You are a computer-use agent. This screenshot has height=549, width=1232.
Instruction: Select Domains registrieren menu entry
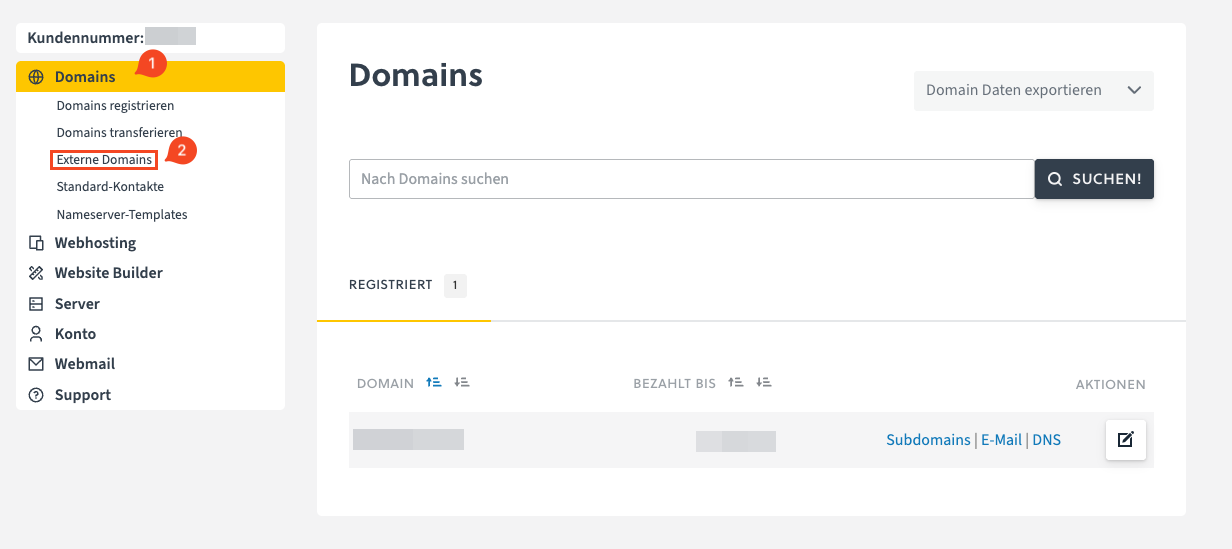(x=115, y=106)
